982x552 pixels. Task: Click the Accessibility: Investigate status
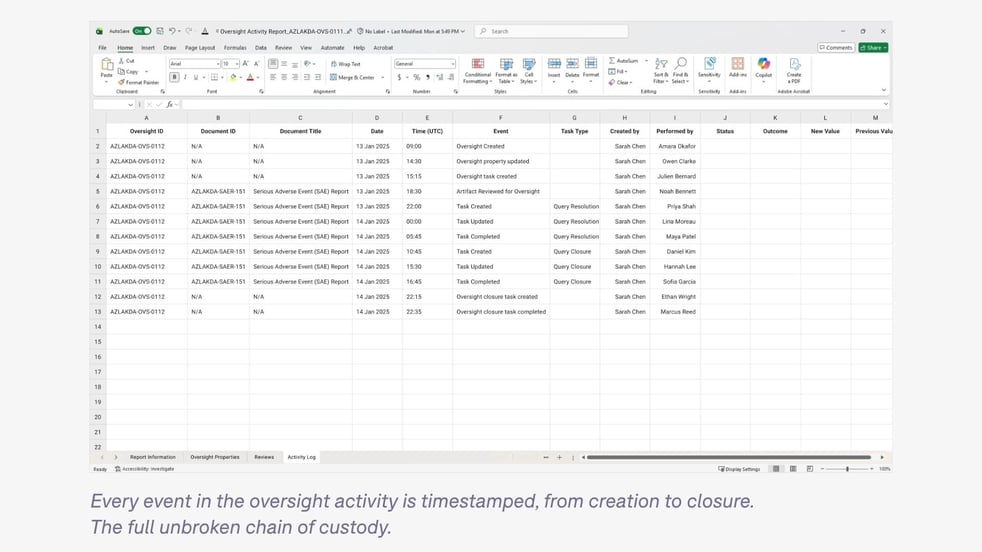(x=145, y=469)
